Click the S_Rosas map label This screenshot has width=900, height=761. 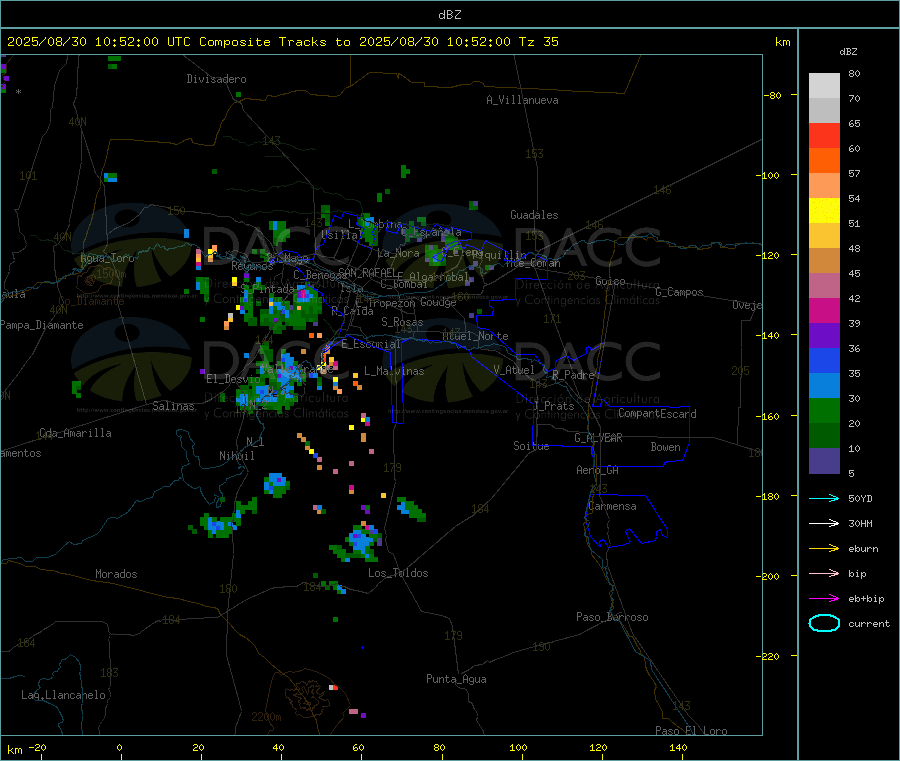pos(402,323)
